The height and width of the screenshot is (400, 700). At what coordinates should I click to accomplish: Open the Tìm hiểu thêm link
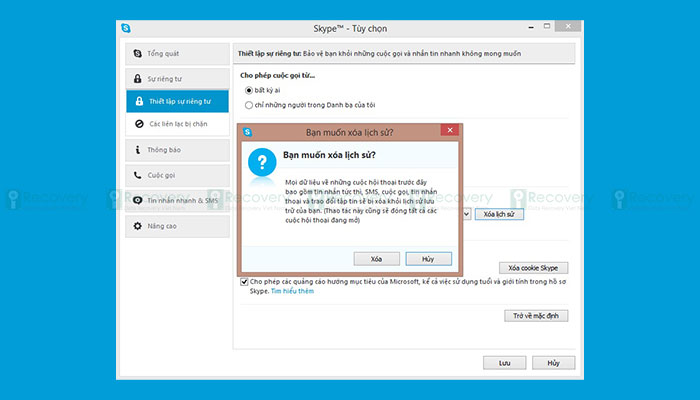(292, 291)
